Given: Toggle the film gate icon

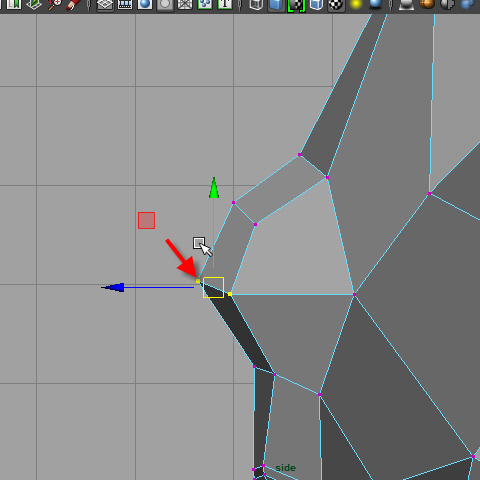Looking at the screenshot, I should click(125, 4).
